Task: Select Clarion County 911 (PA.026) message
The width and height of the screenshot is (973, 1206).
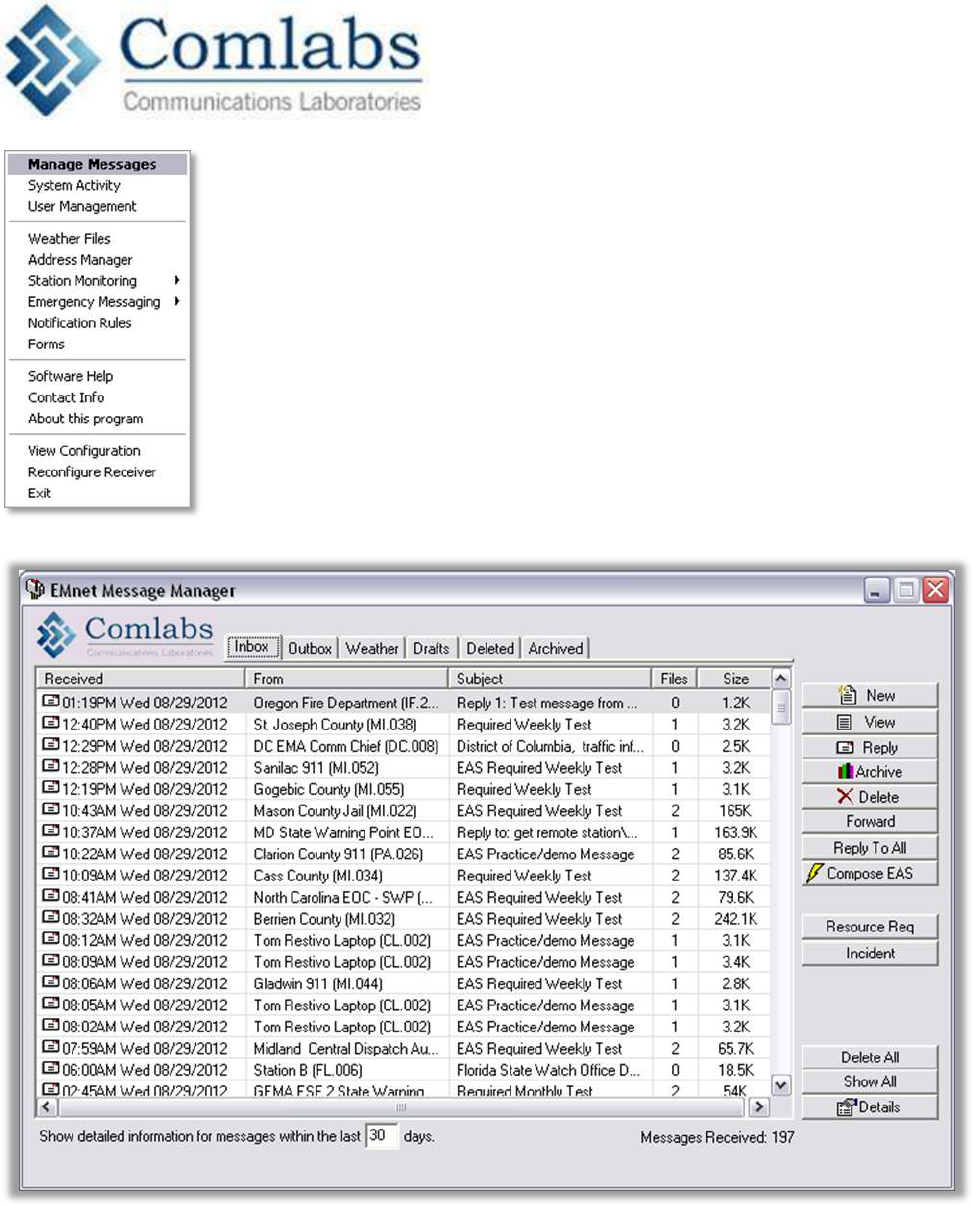Action: click(x=404, y=854)
